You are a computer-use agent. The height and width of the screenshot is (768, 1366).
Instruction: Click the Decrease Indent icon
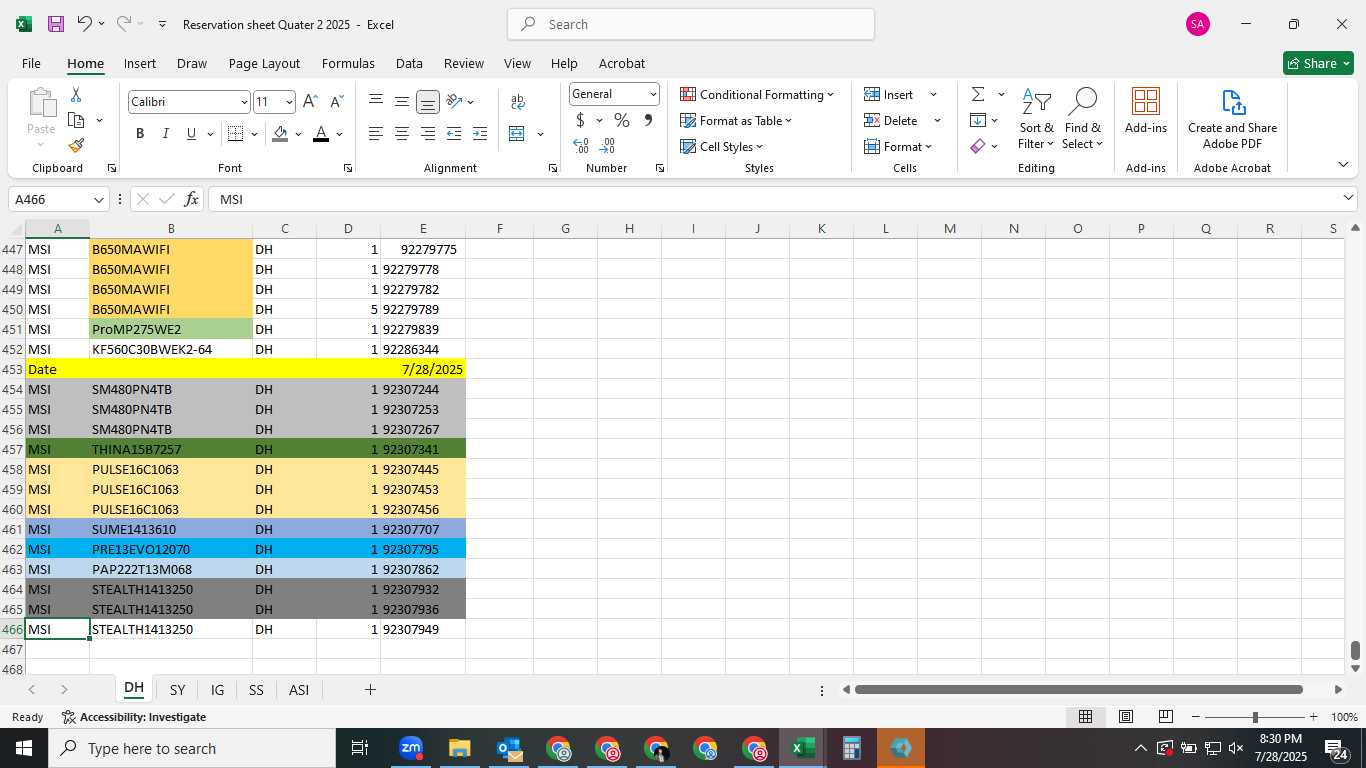(x=454, y=134)
